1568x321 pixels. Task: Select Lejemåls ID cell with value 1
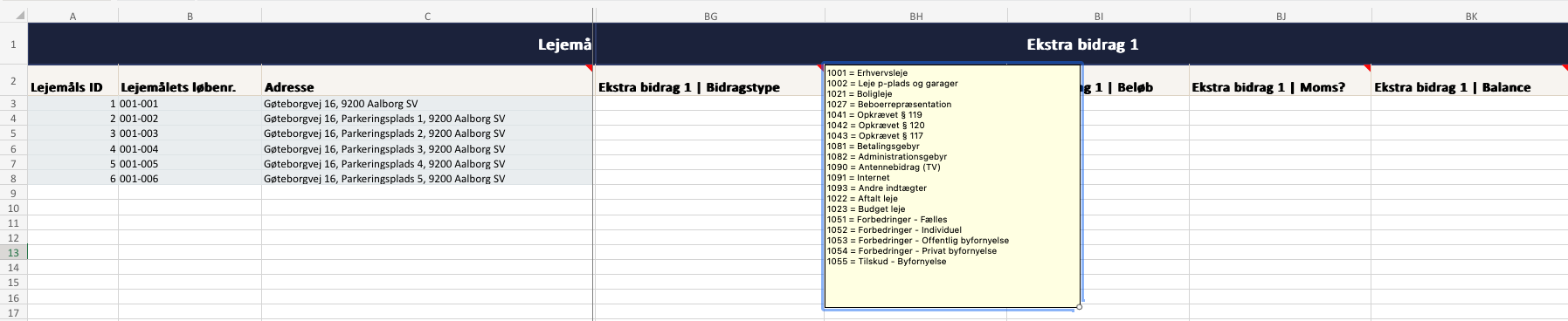point(73,103)
